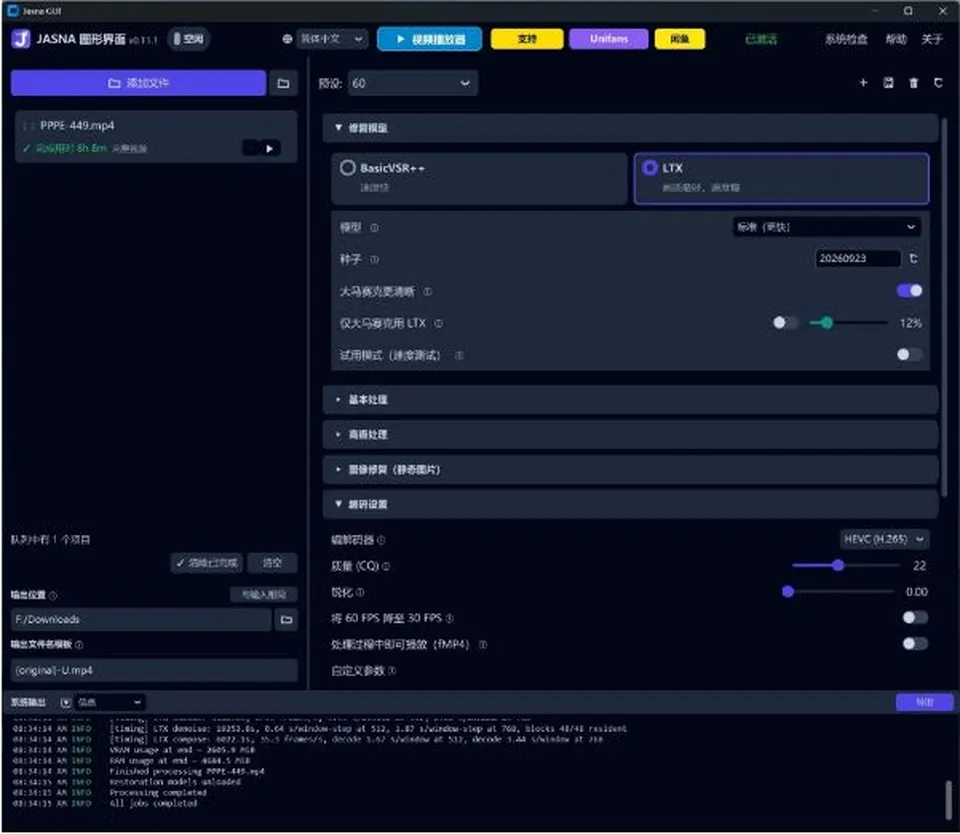
Task: Select the BasicVSR++ restoration model
Action: point(479,178)
